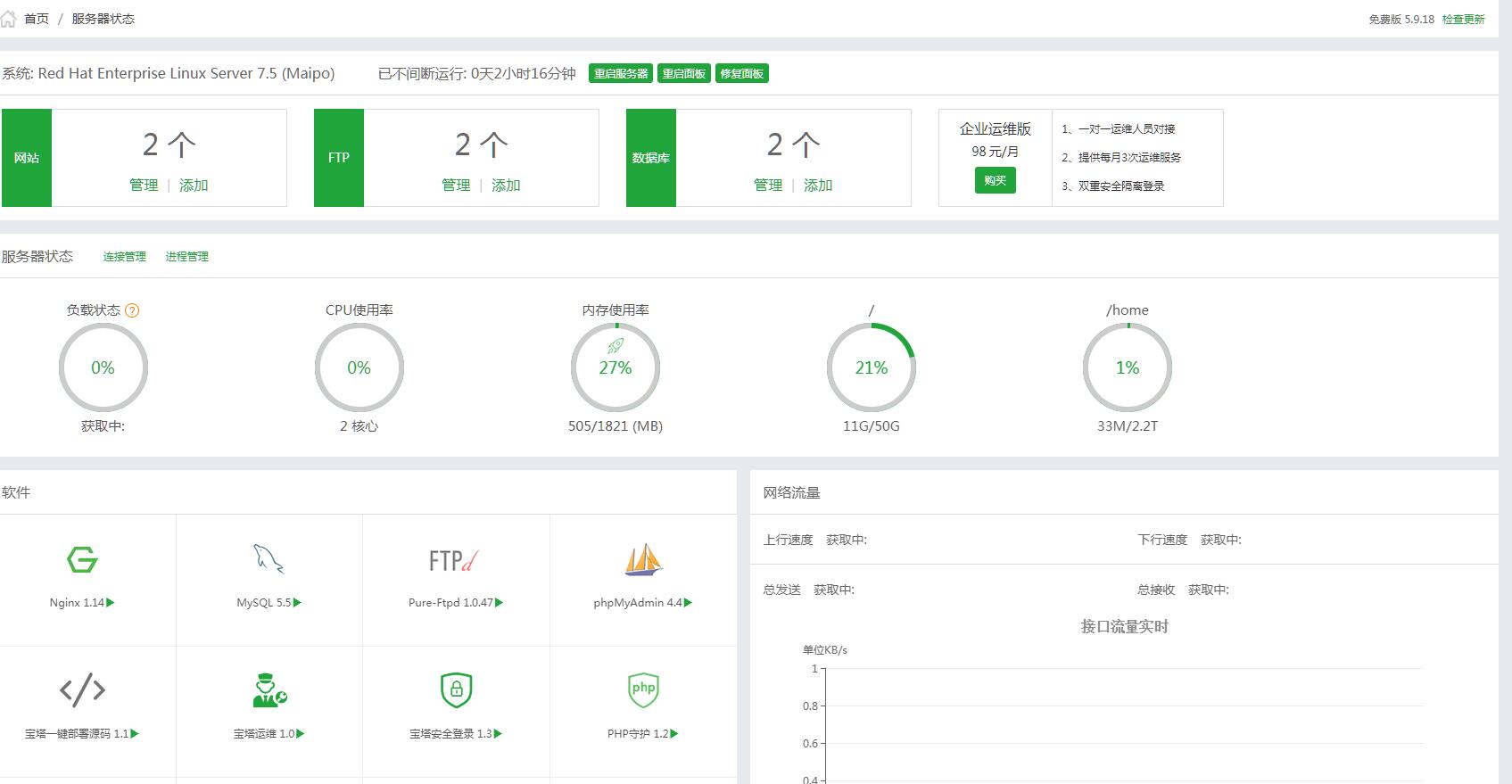Click the arrow beside Pure-Ftpd 1.0.47
1512x784 pixels.
(499, 603)
